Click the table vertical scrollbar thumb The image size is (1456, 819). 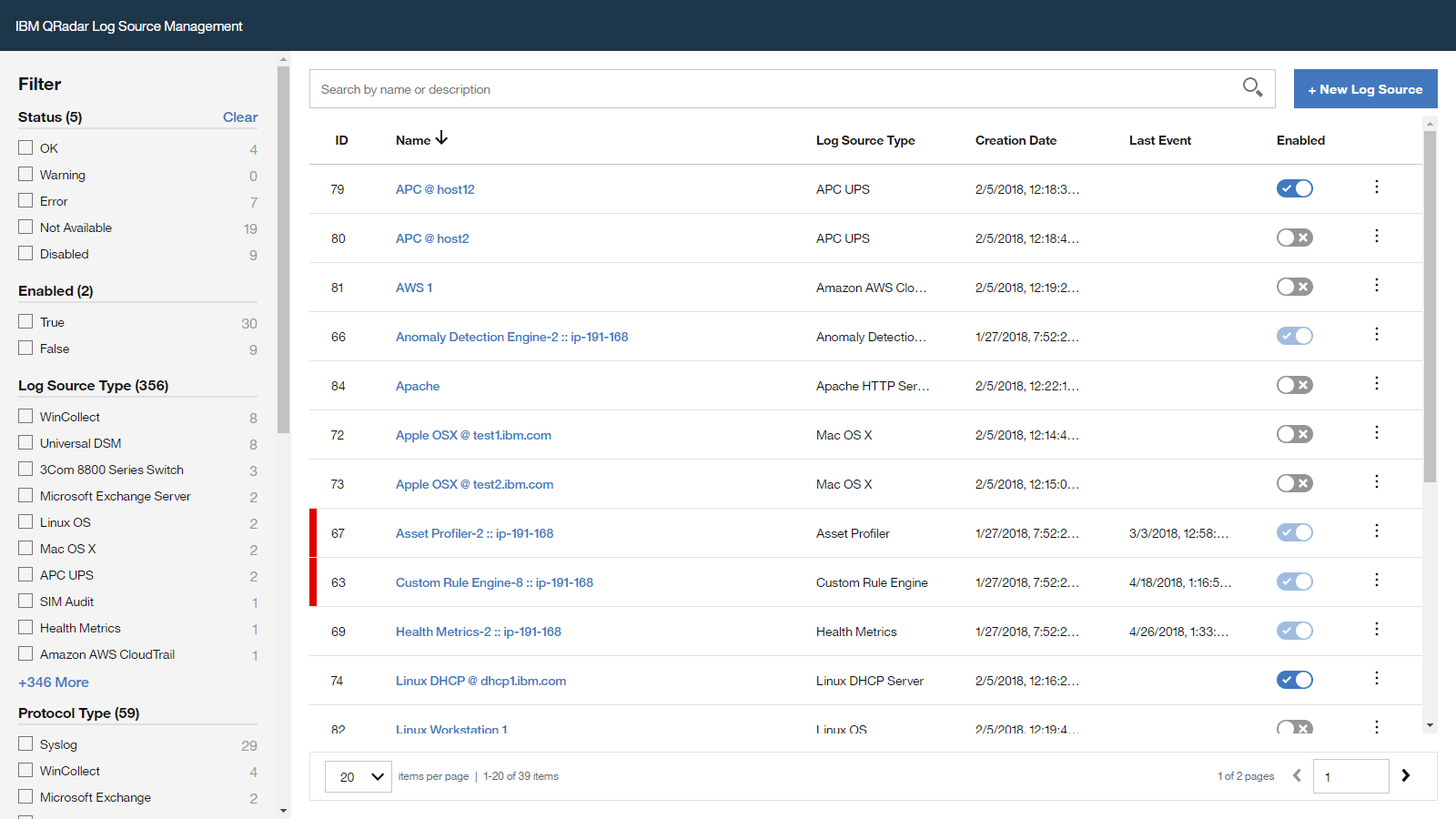pos(1430,306)
